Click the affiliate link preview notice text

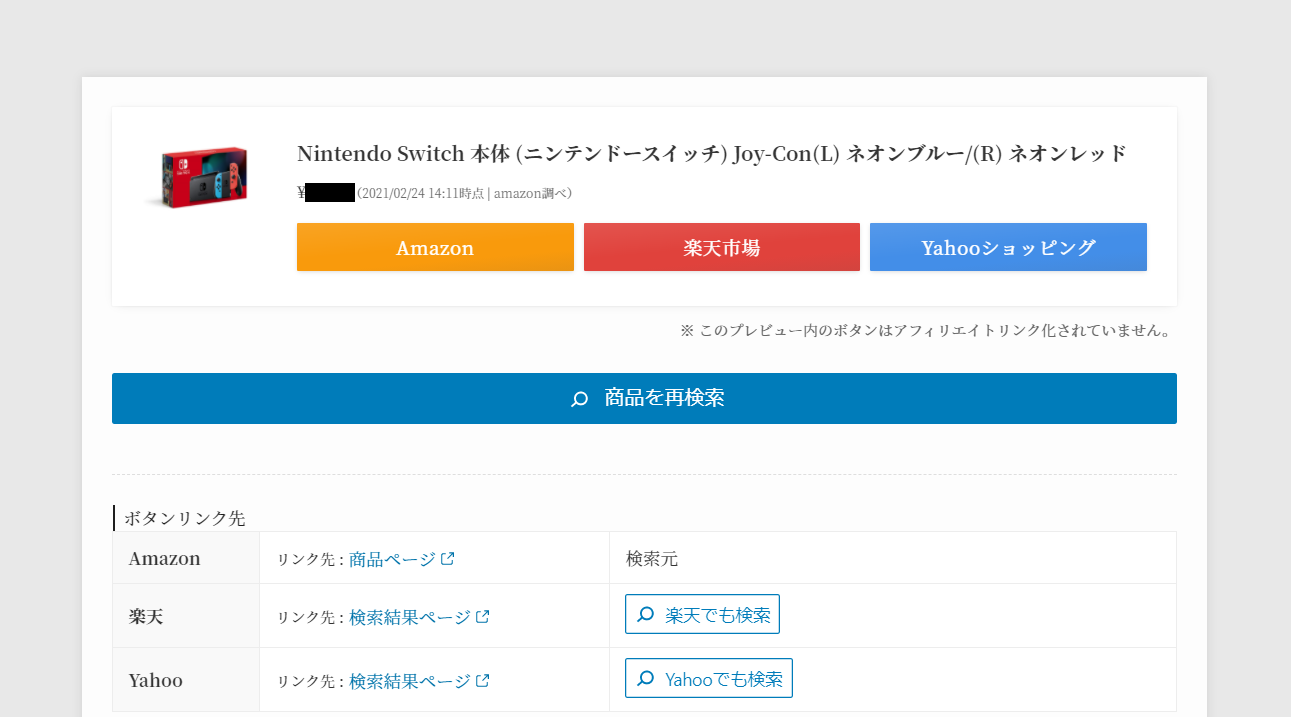coord(926,330)
